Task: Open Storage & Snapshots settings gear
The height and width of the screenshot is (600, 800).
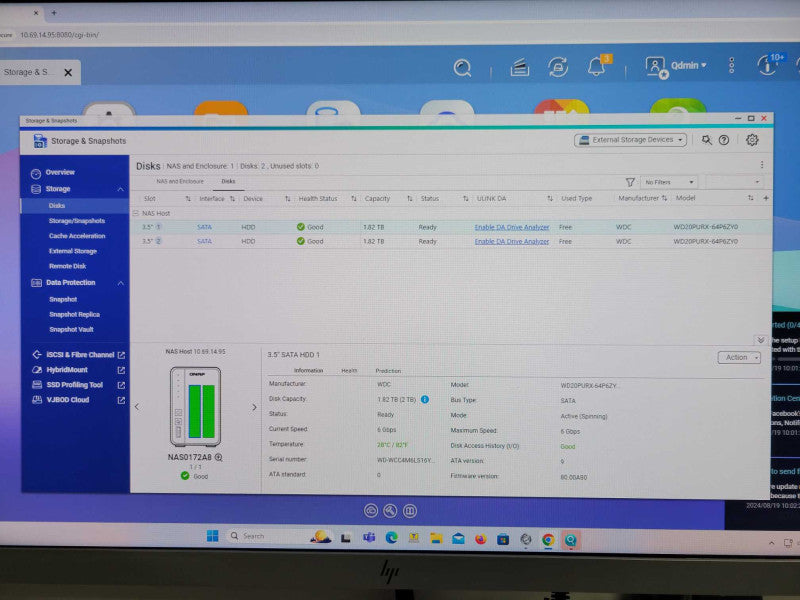Action: coord(752,140)
